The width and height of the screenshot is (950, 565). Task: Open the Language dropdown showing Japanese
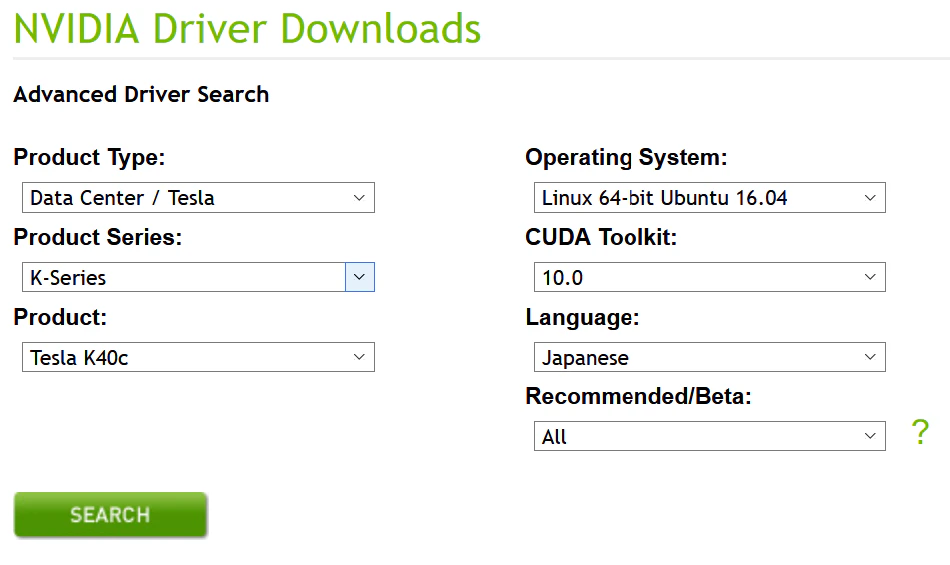(709, 357)
